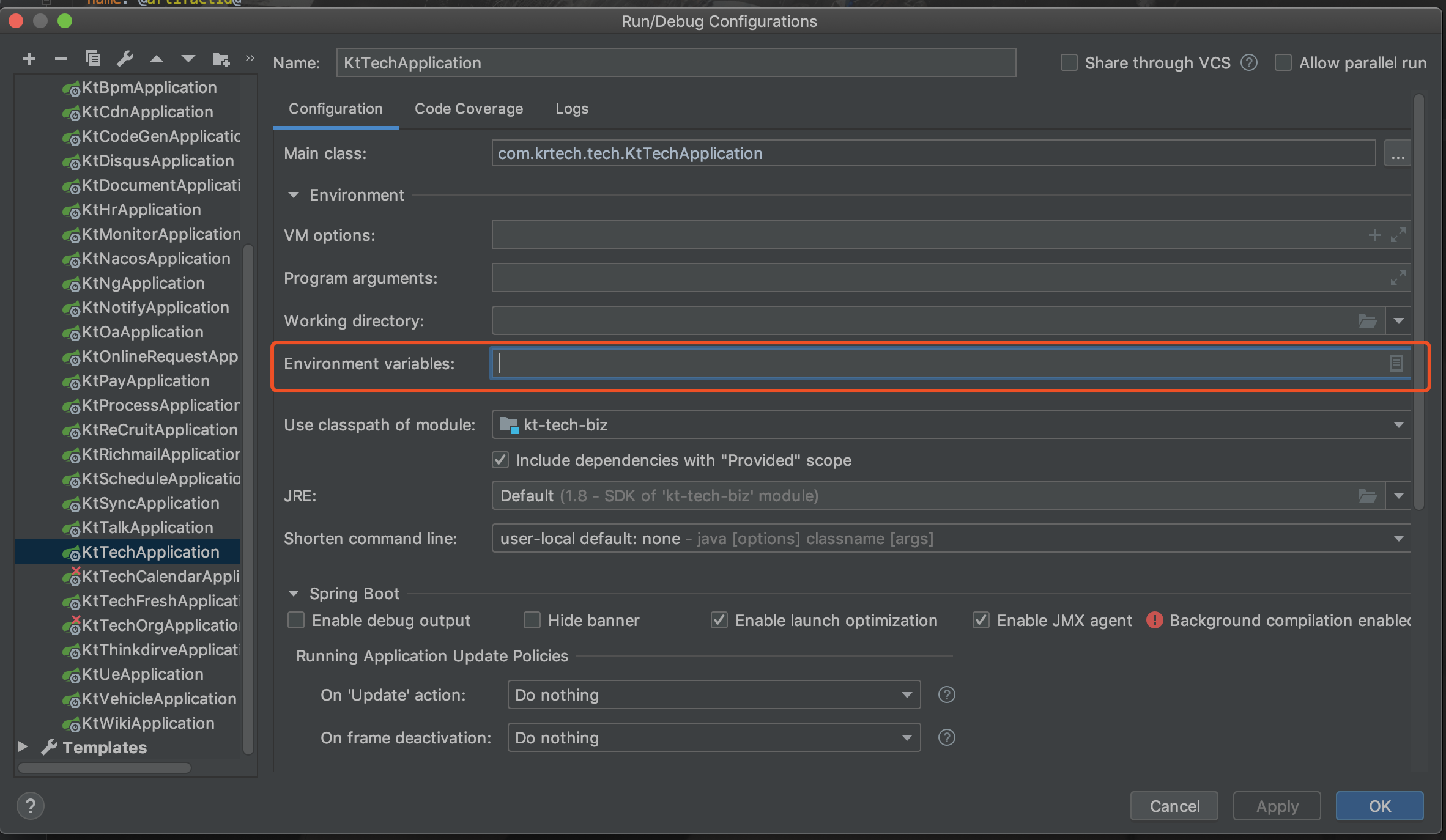Image resolution: width=1446 pixels, height=840 pixels.
Task: Collapse the Environment section
Action: tap(294, 195)
